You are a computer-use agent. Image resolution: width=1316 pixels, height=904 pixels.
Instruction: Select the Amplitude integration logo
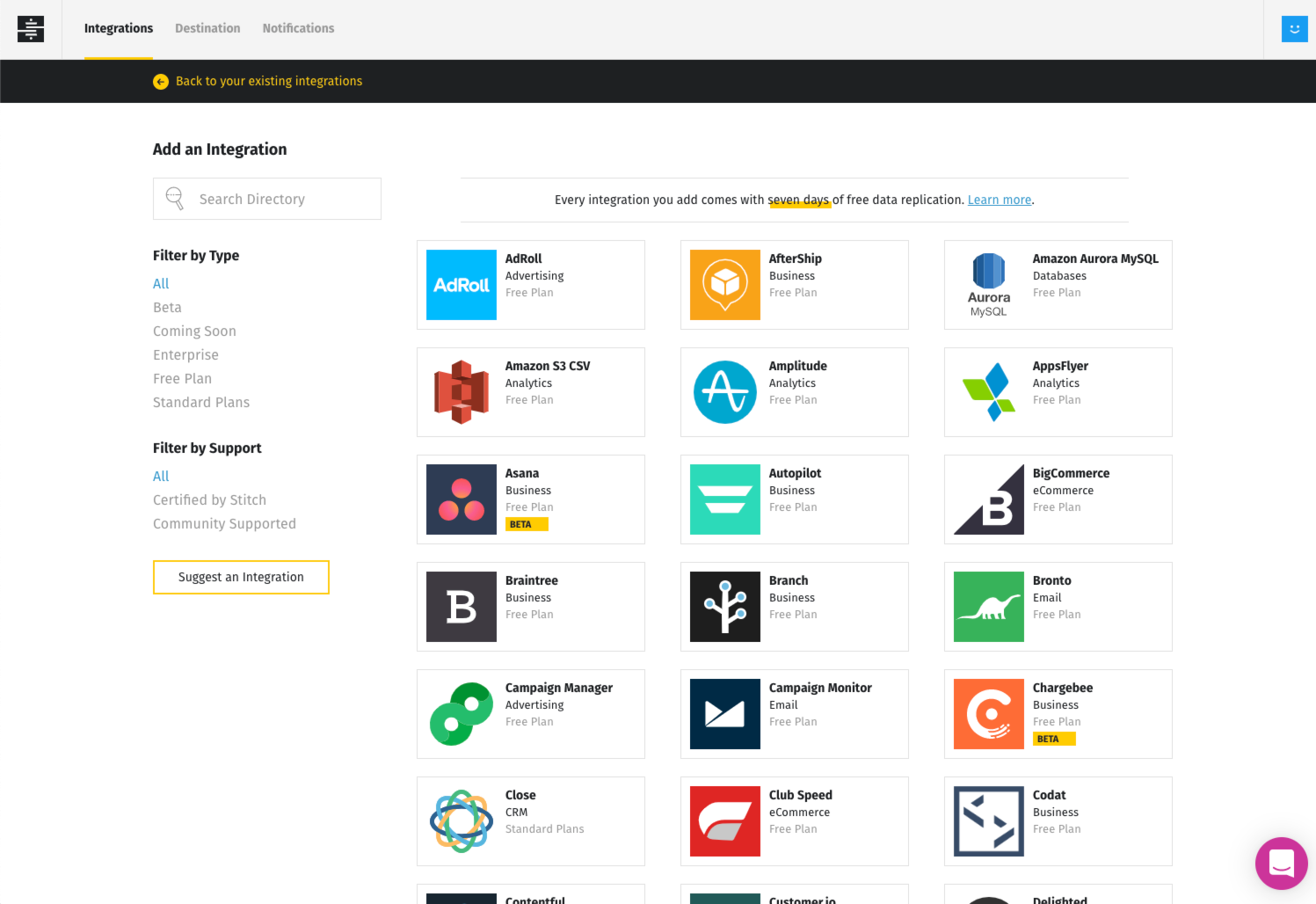click(725, 392)
